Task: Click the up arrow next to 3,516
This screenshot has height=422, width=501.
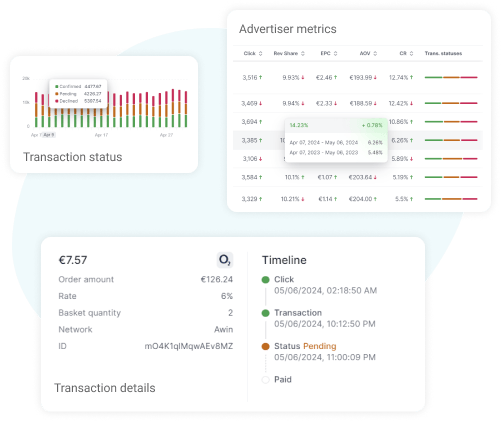Action: 260,77
